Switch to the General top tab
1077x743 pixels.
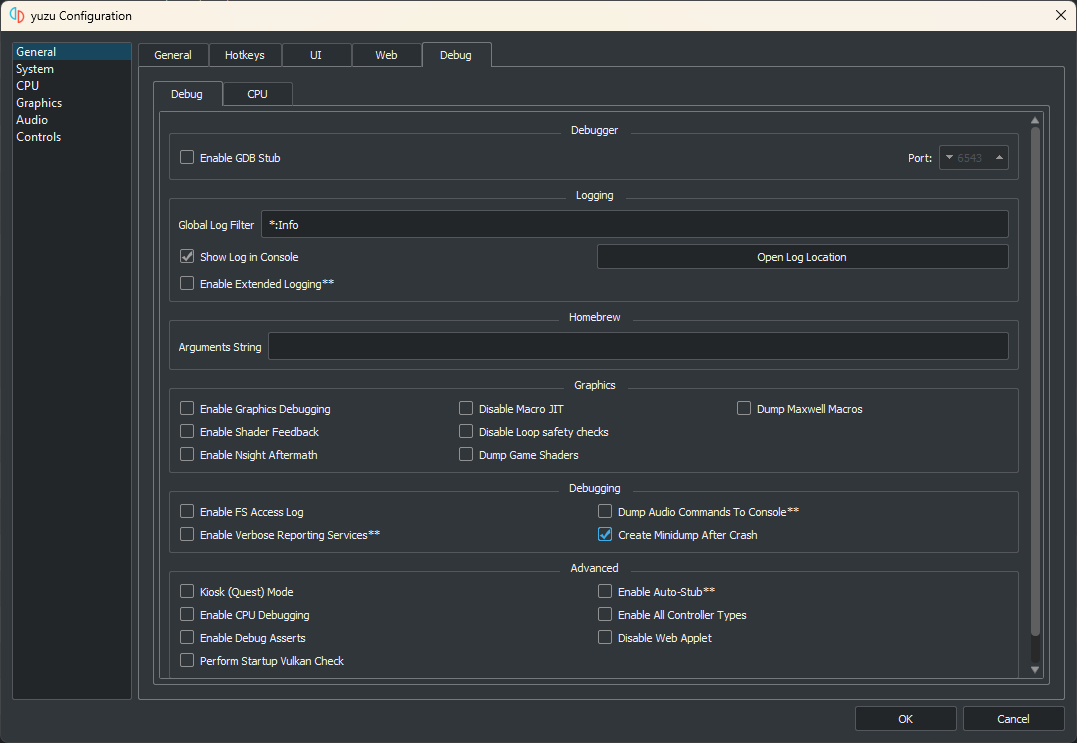pos(173,55)
